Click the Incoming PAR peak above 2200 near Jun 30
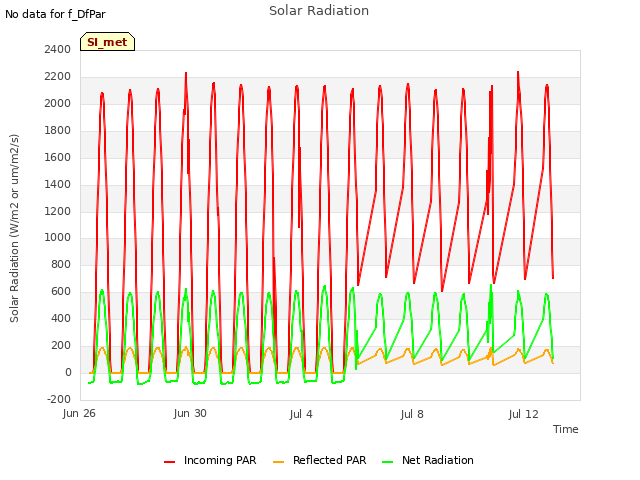Image resolution: width=640 pixels, height=480 pixels. point(186,73)
